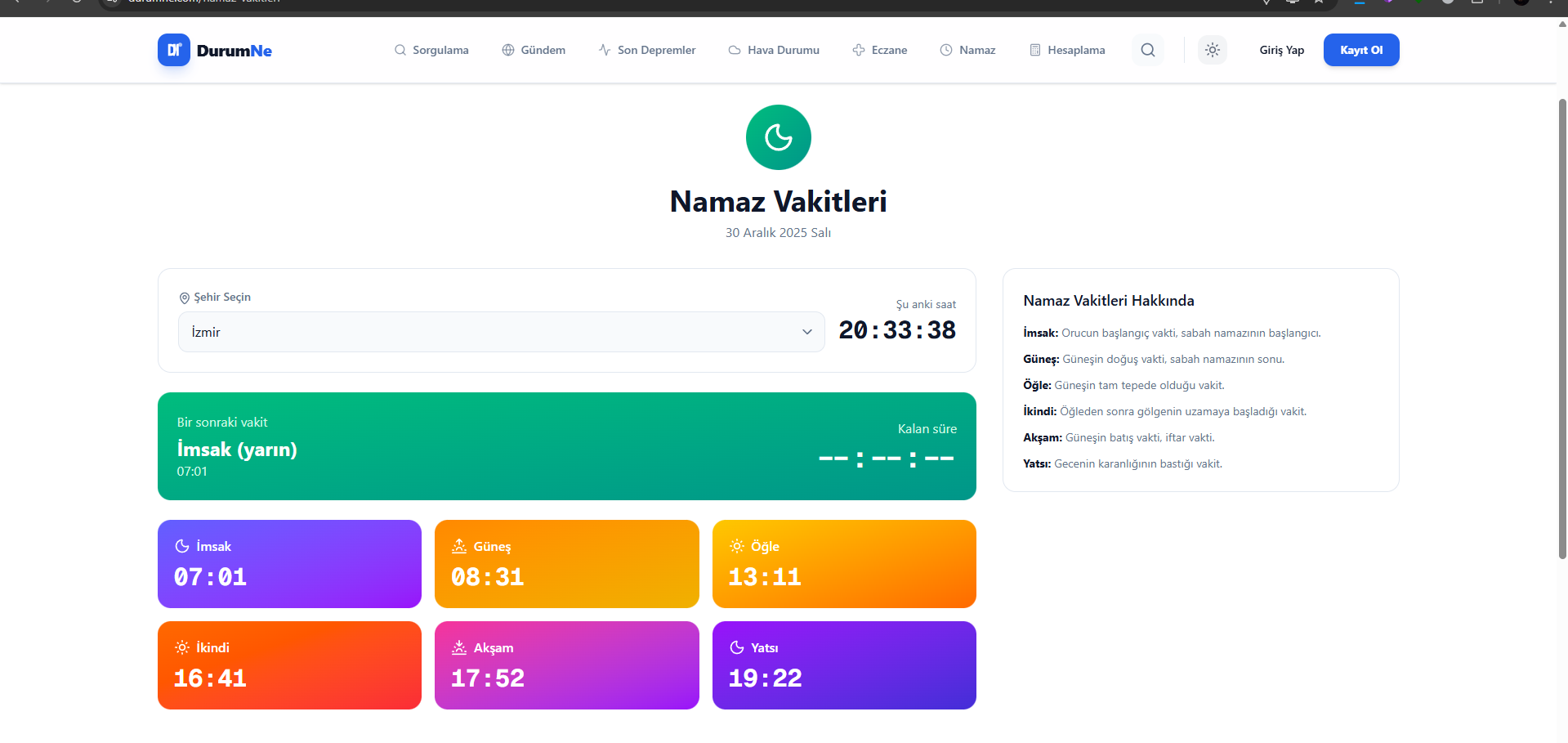Click the 'Öğle:' description line in sidebar

pyautogui.click(x=1124, y=386)
